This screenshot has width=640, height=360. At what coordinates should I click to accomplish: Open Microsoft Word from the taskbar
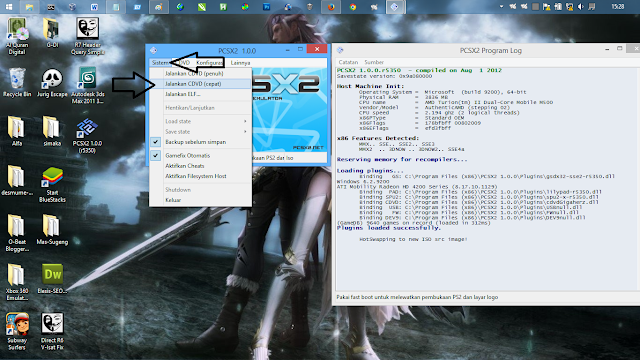[94, 7]
